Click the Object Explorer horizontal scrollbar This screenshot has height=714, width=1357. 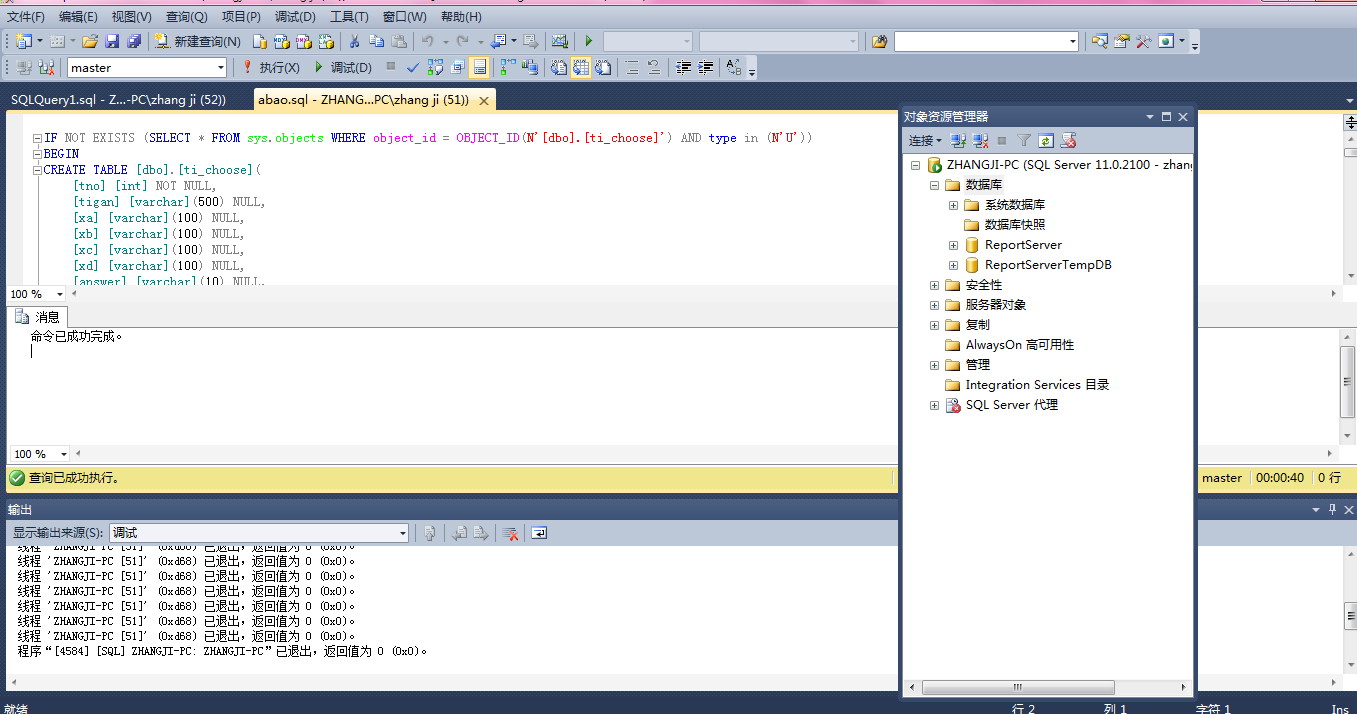coord(1017,687)
